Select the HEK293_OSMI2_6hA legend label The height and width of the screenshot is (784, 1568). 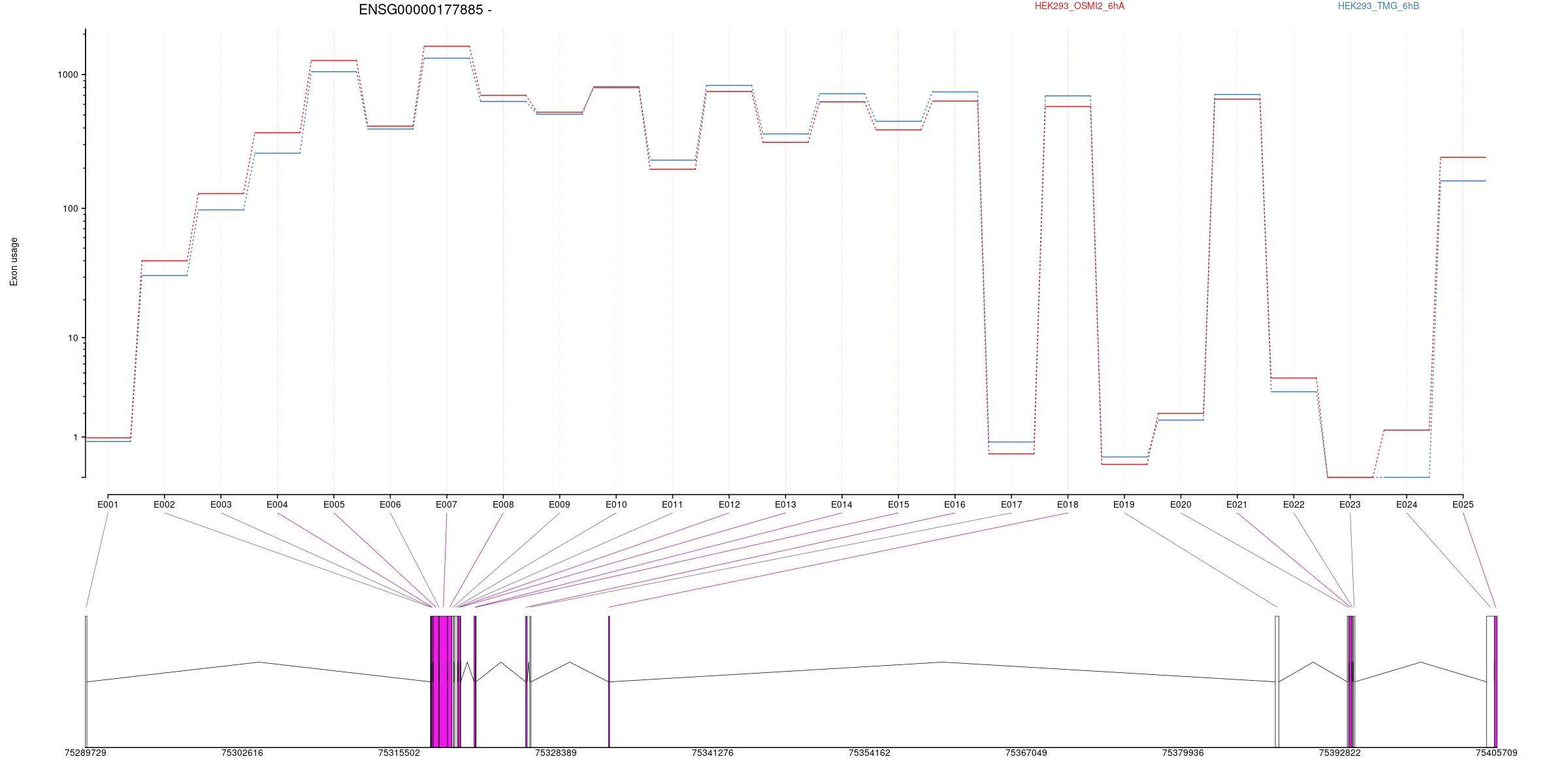1079,6
